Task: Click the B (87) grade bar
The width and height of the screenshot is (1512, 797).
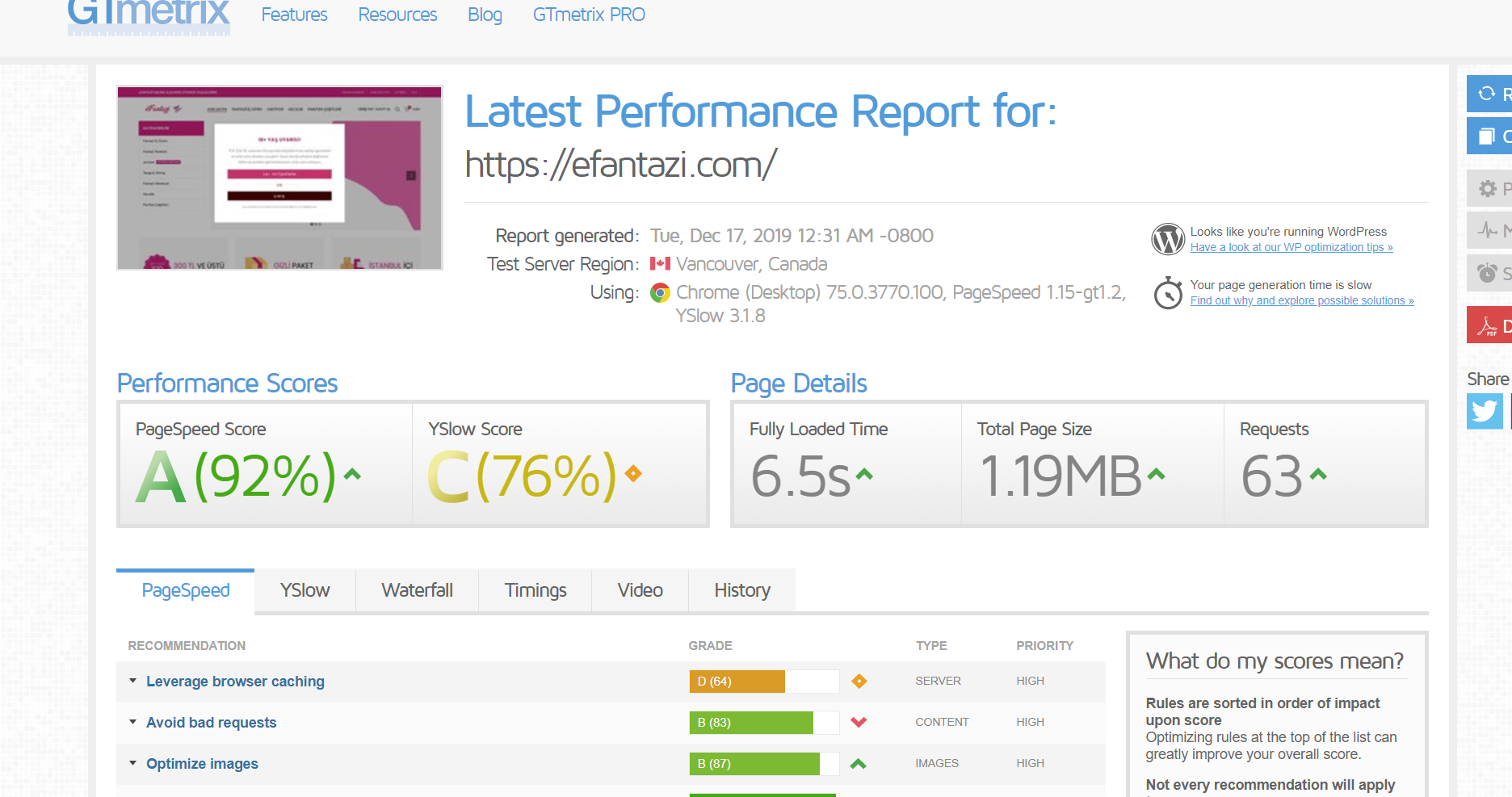Action: point(764,763)
